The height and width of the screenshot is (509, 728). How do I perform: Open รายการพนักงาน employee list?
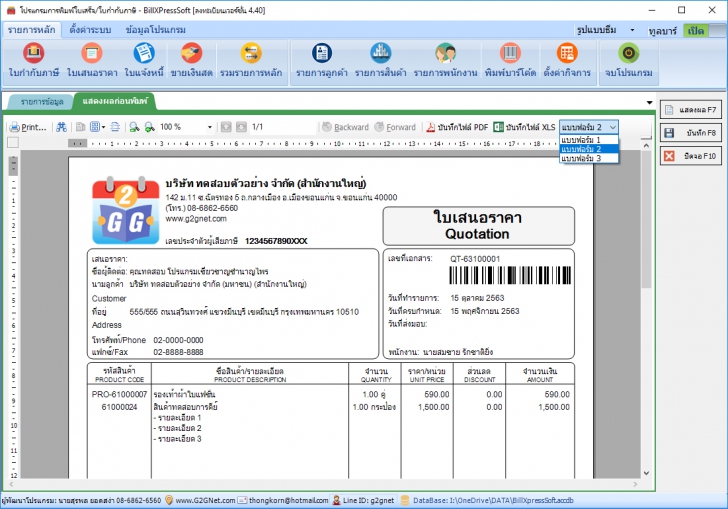(445, 60)
